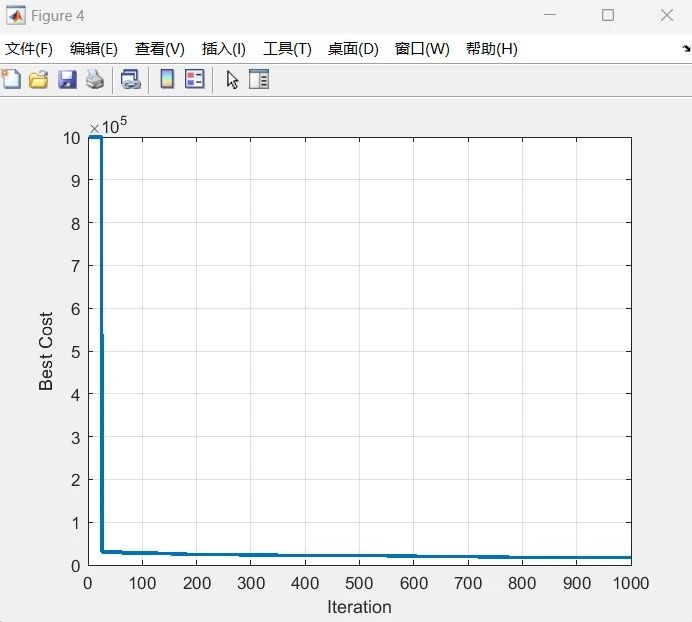Click the x-axis tick label 100

142,584
